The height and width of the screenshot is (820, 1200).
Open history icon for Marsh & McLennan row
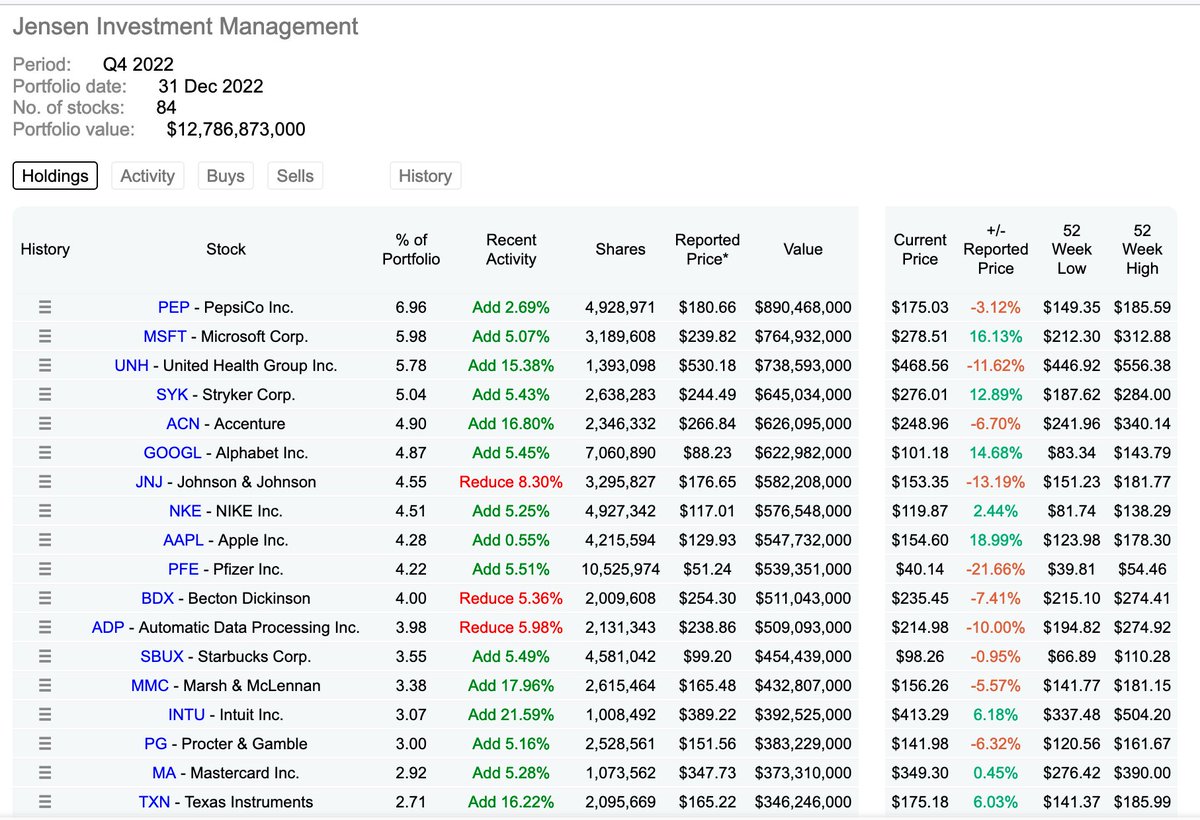44,685
